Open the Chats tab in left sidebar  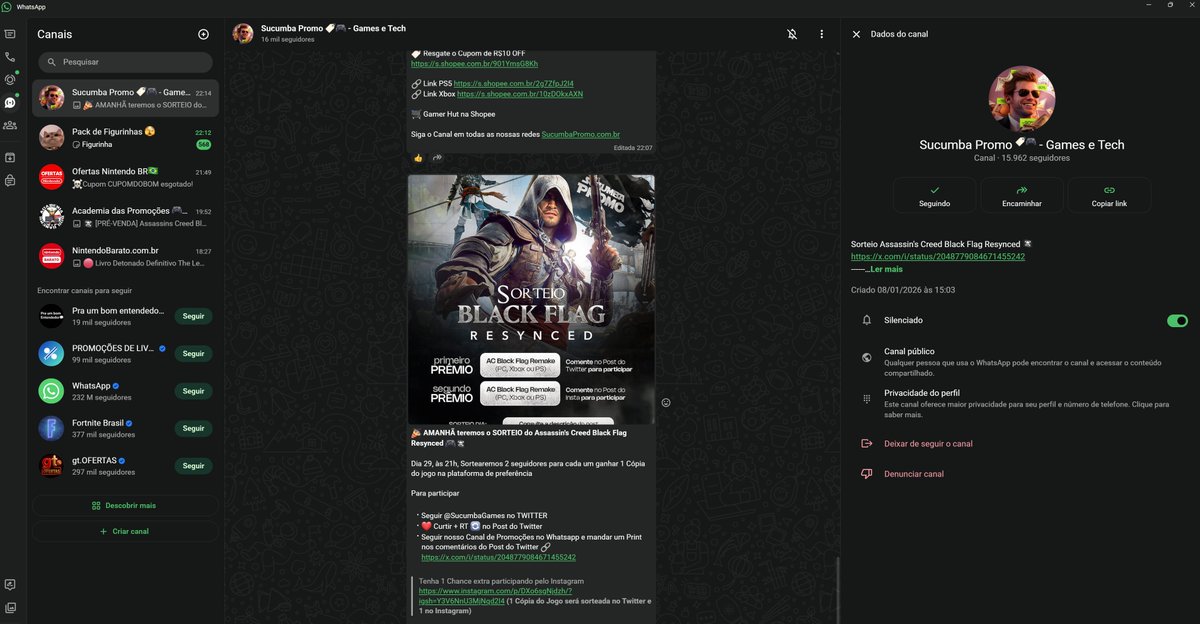10,34
